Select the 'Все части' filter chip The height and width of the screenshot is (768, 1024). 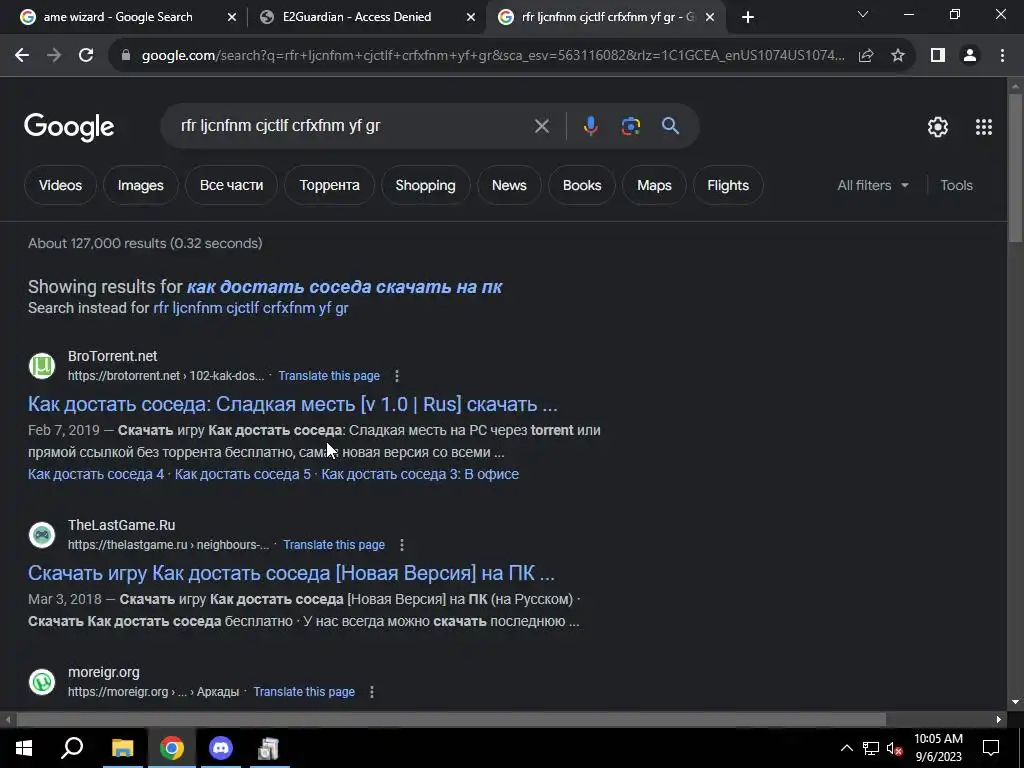coord(231,185)
